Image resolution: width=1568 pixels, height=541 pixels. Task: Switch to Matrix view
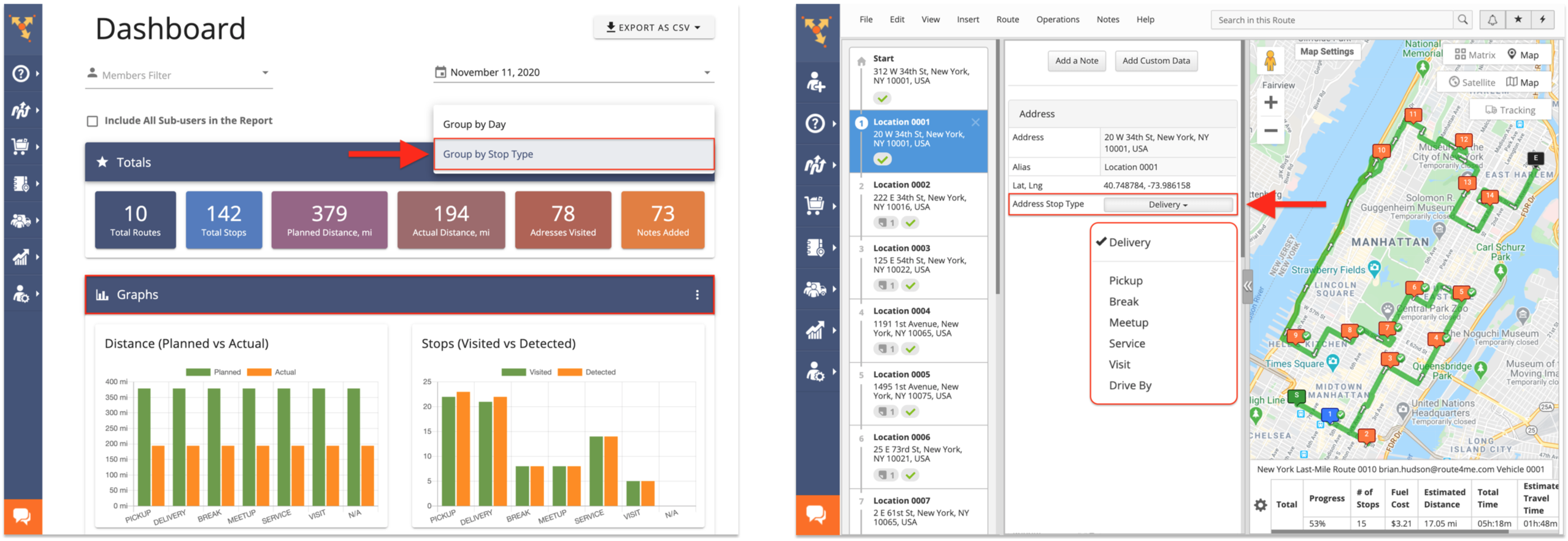coord(1474,55)
